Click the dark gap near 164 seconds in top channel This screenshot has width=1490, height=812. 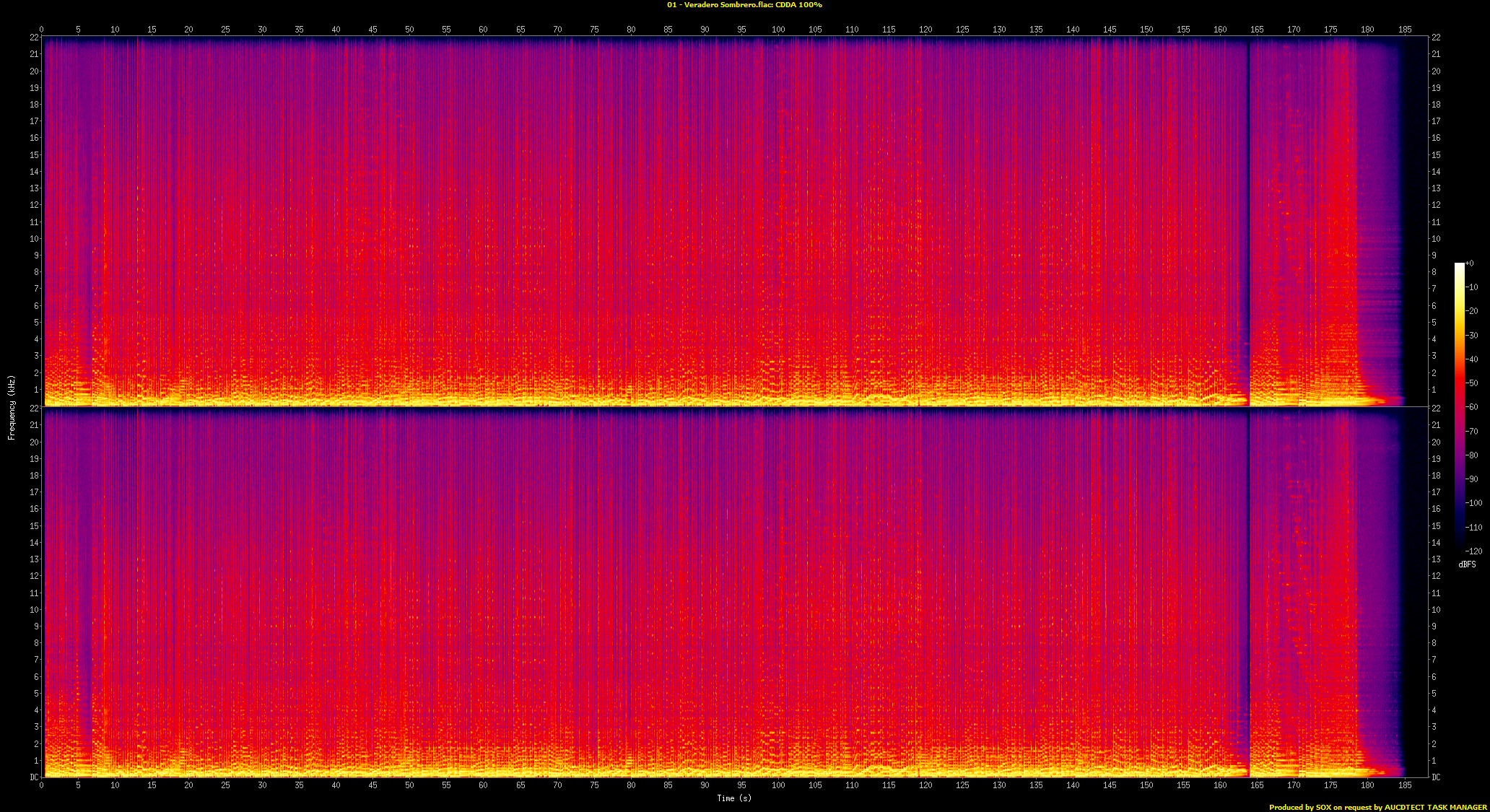pos(1248,217)
